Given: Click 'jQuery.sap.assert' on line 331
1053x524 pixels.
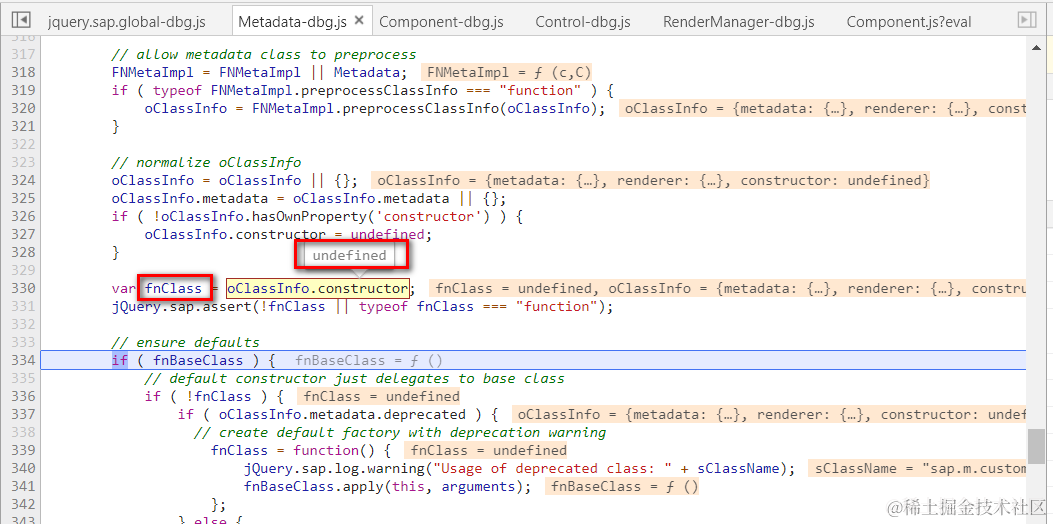Looking at the screenshot, I should point(181,306).
